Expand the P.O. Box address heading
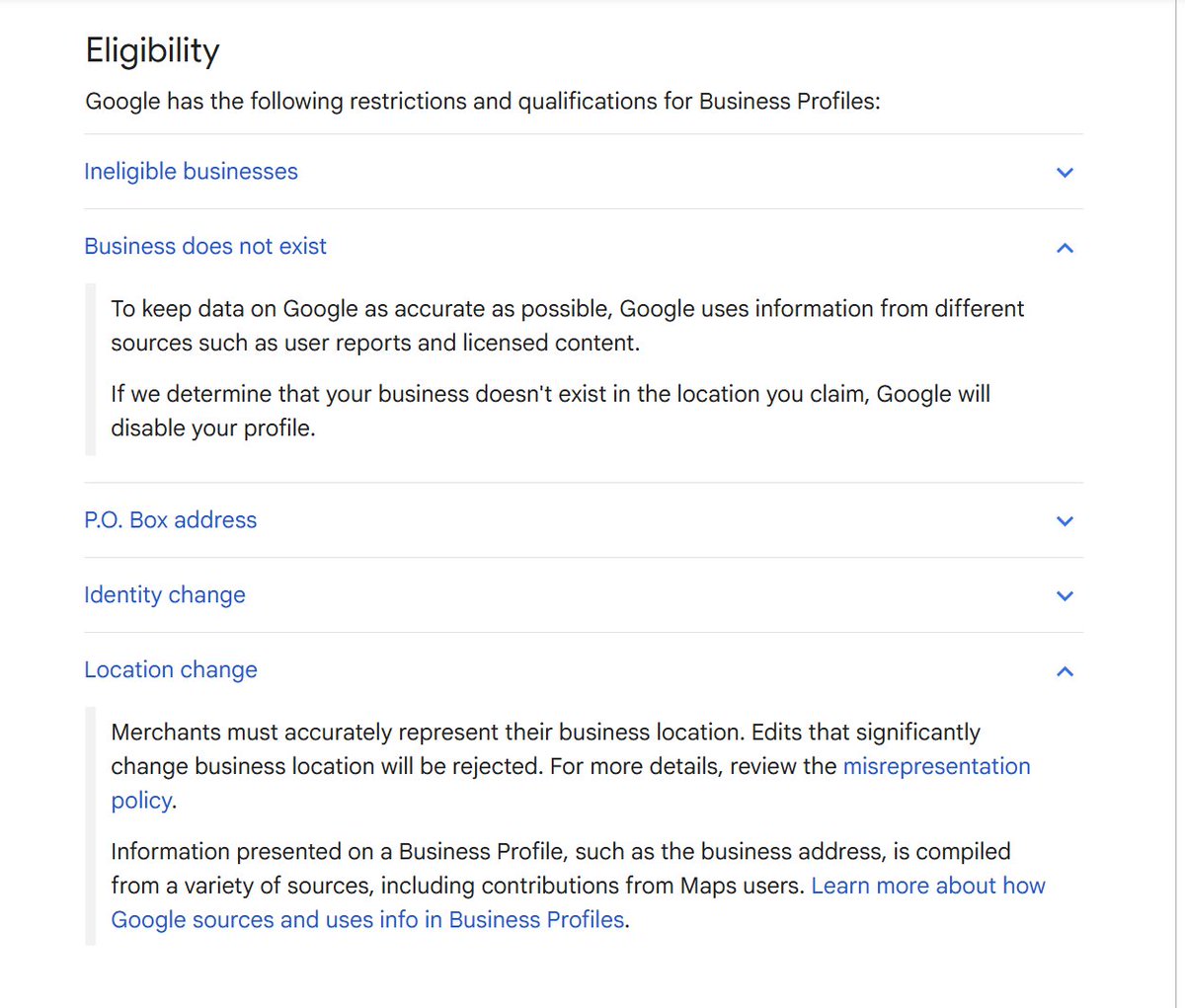The image size is (1185, 1008). point(170,519)
